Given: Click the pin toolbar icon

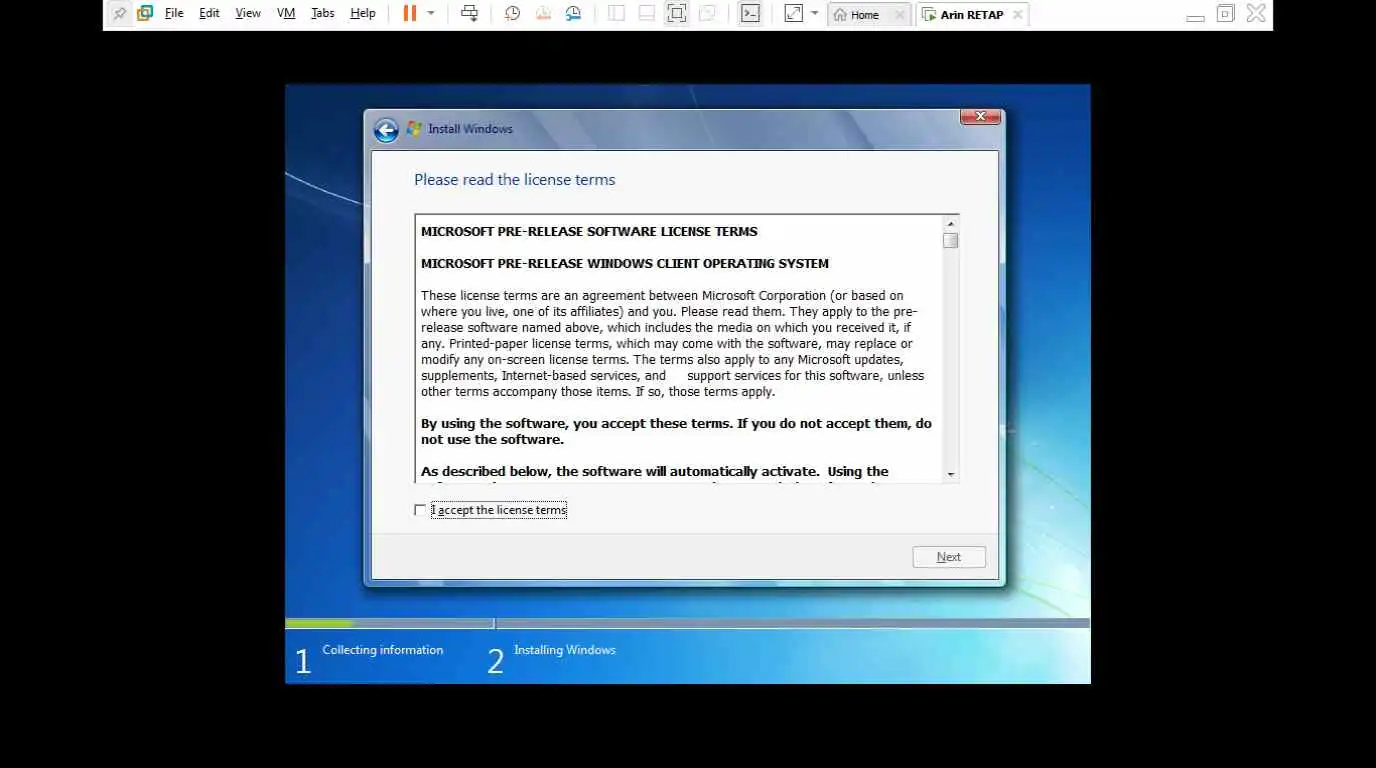Looking at the screenshot, I should (120, 14).
